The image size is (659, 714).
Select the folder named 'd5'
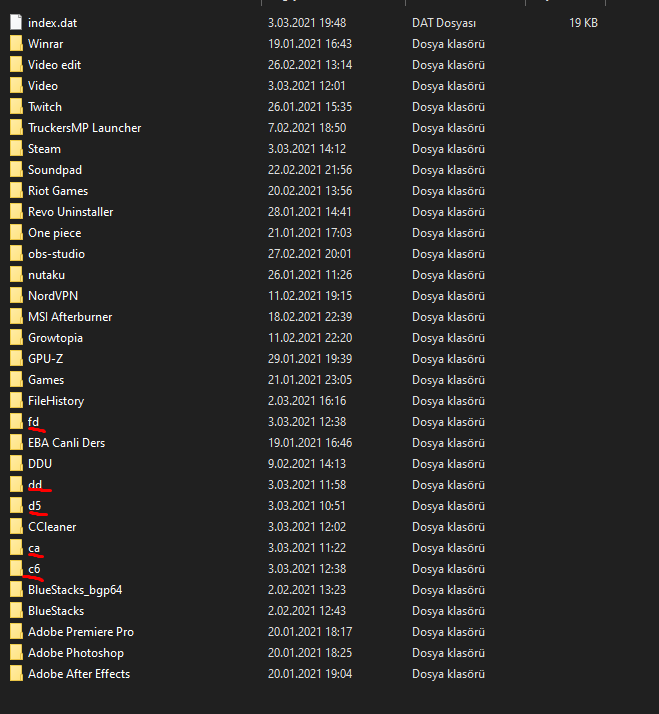click(35, 505)
